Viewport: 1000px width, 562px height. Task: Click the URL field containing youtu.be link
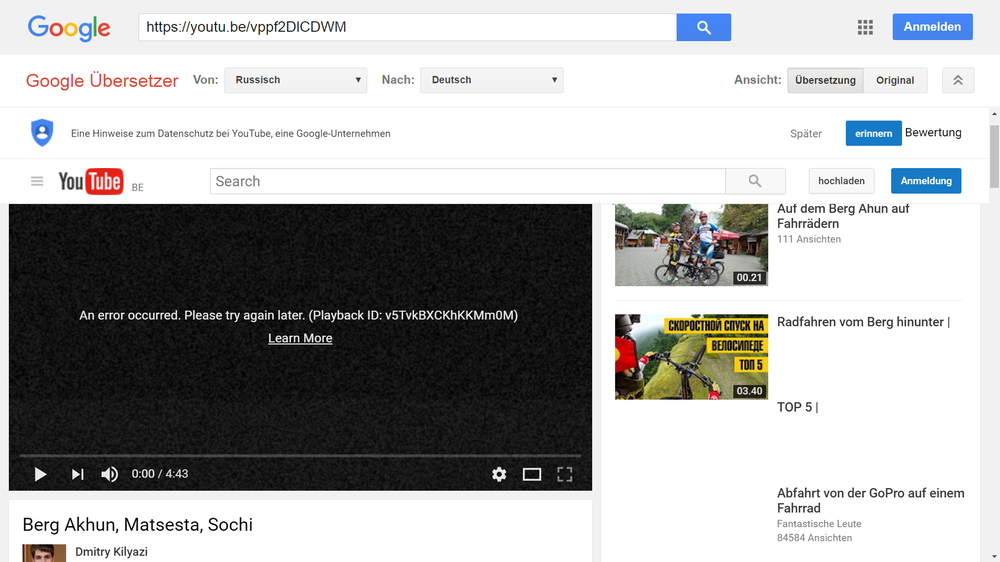(x=407, y=27)
